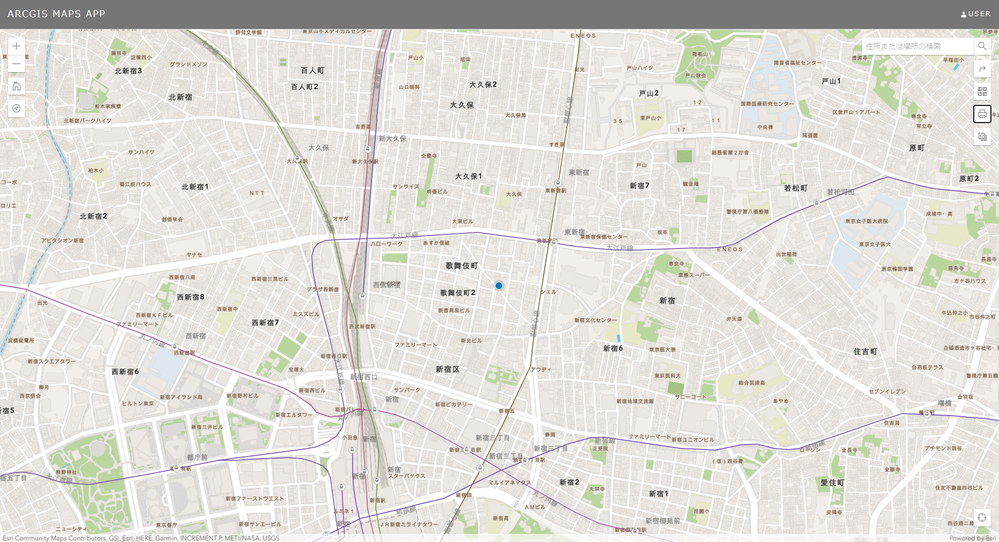Zoom out with the minus button
The width and height of the screenshot is (999, 542).
click(x=17, y=64)
